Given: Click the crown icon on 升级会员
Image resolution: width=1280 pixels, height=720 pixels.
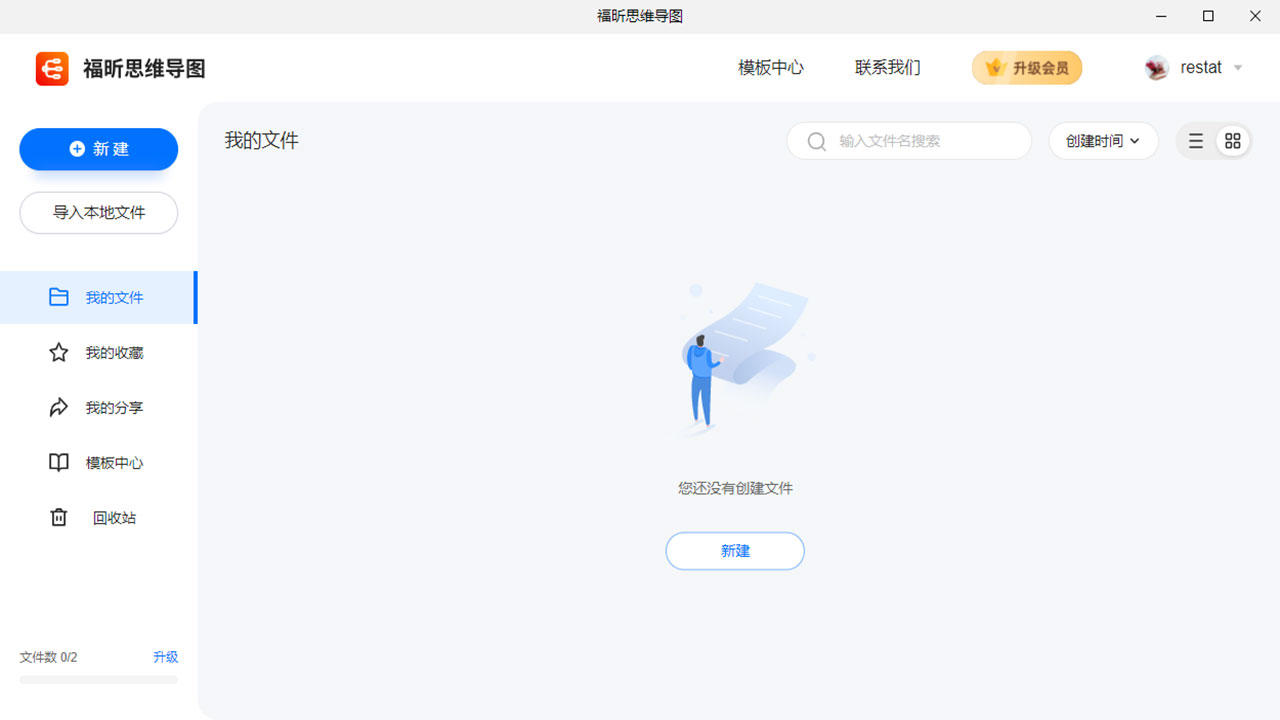Looking at the screenshot, I should click(x=994, y=67).
